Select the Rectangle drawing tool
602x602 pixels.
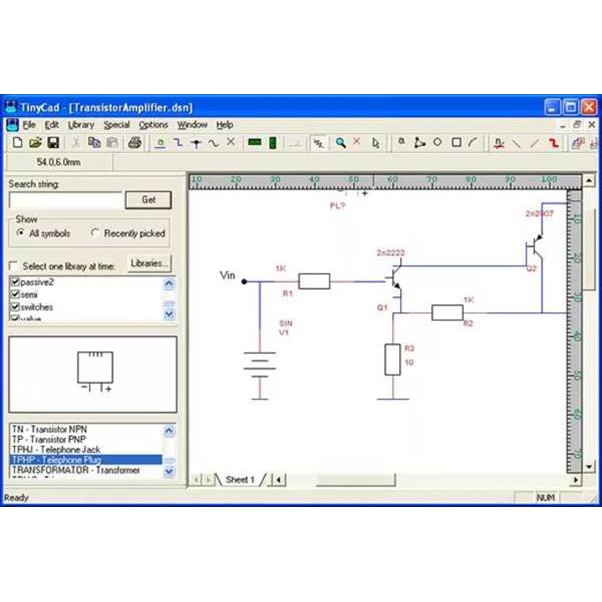[x=455, y=144]
